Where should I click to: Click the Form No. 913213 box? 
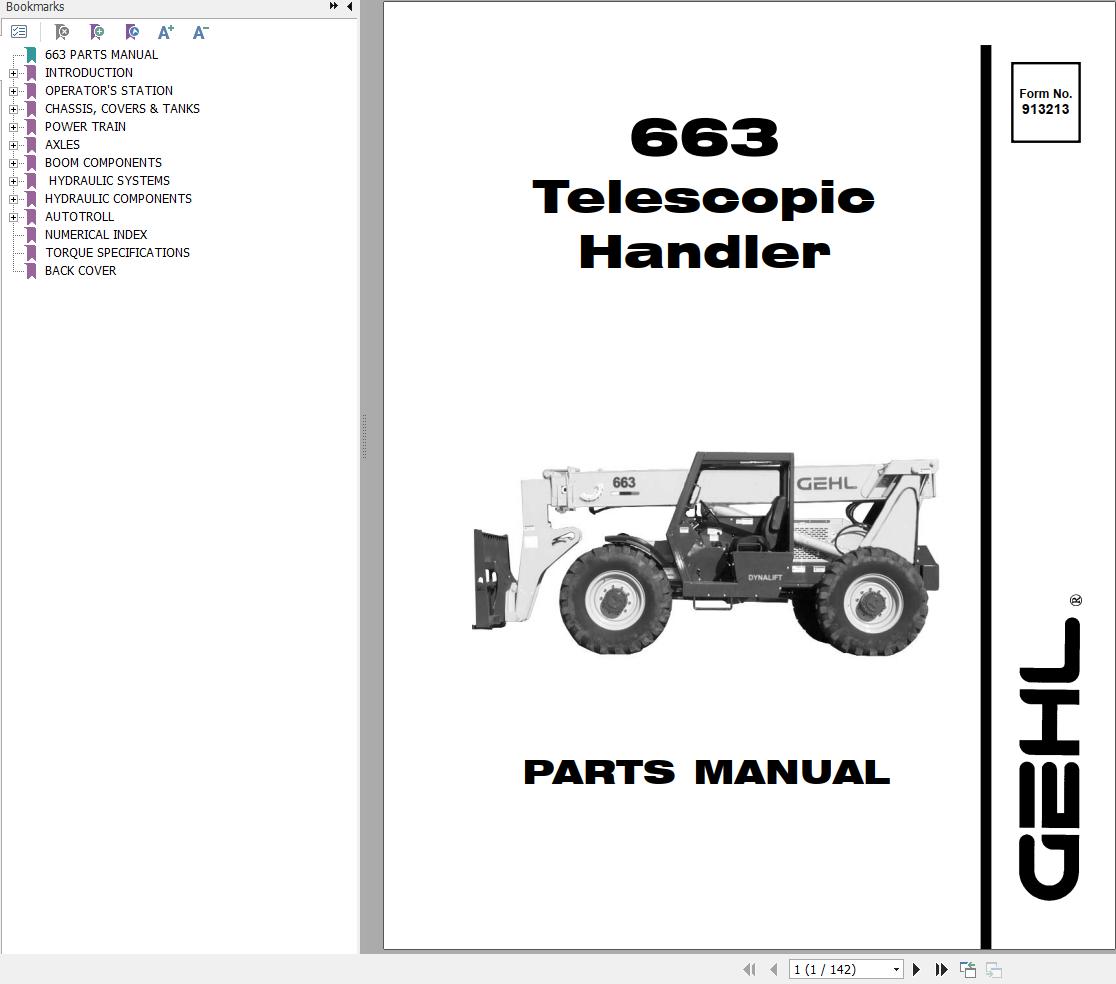[1046, 102]
